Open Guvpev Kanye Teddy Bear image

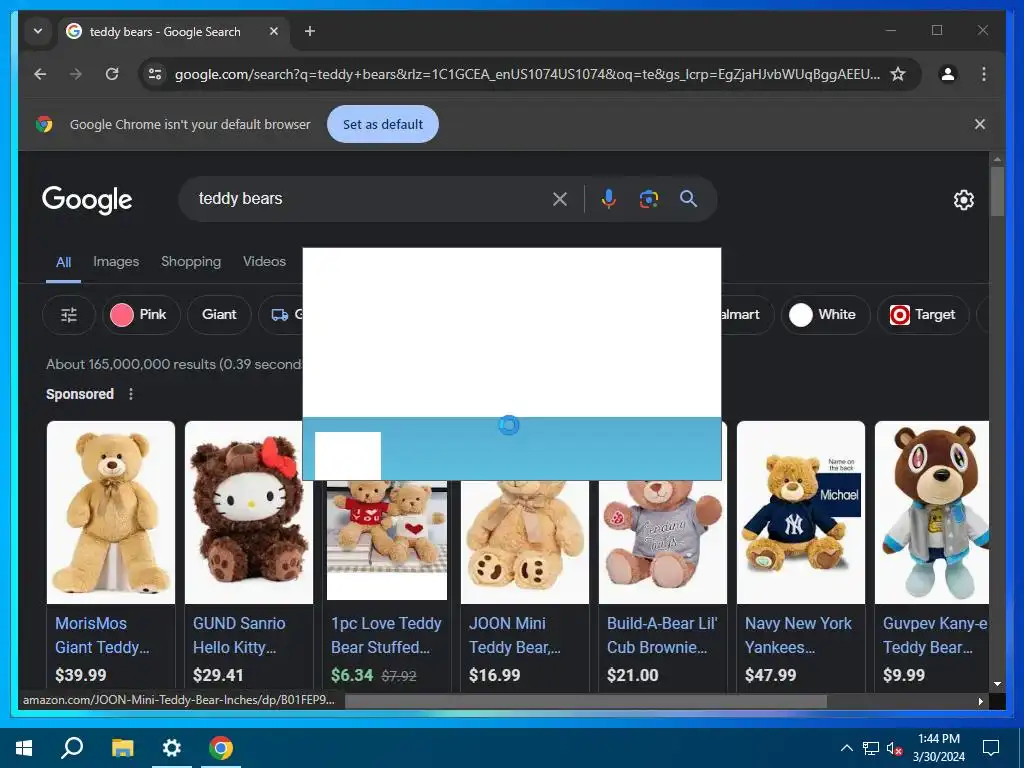(x=932, y=512)
